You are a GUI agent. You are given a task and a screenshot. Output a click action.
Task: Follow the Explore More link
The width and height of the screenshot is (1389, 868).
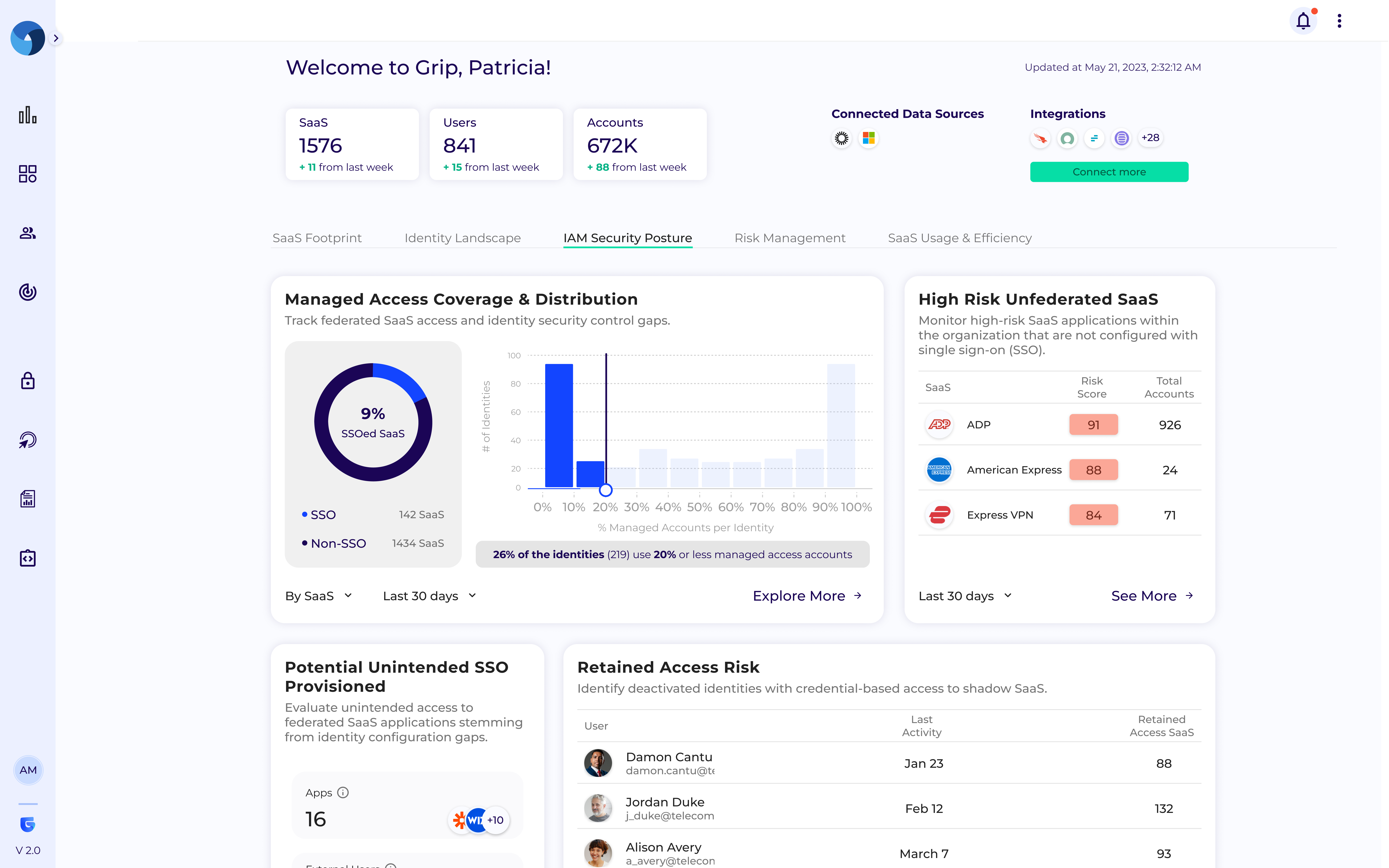pos(807,596)
